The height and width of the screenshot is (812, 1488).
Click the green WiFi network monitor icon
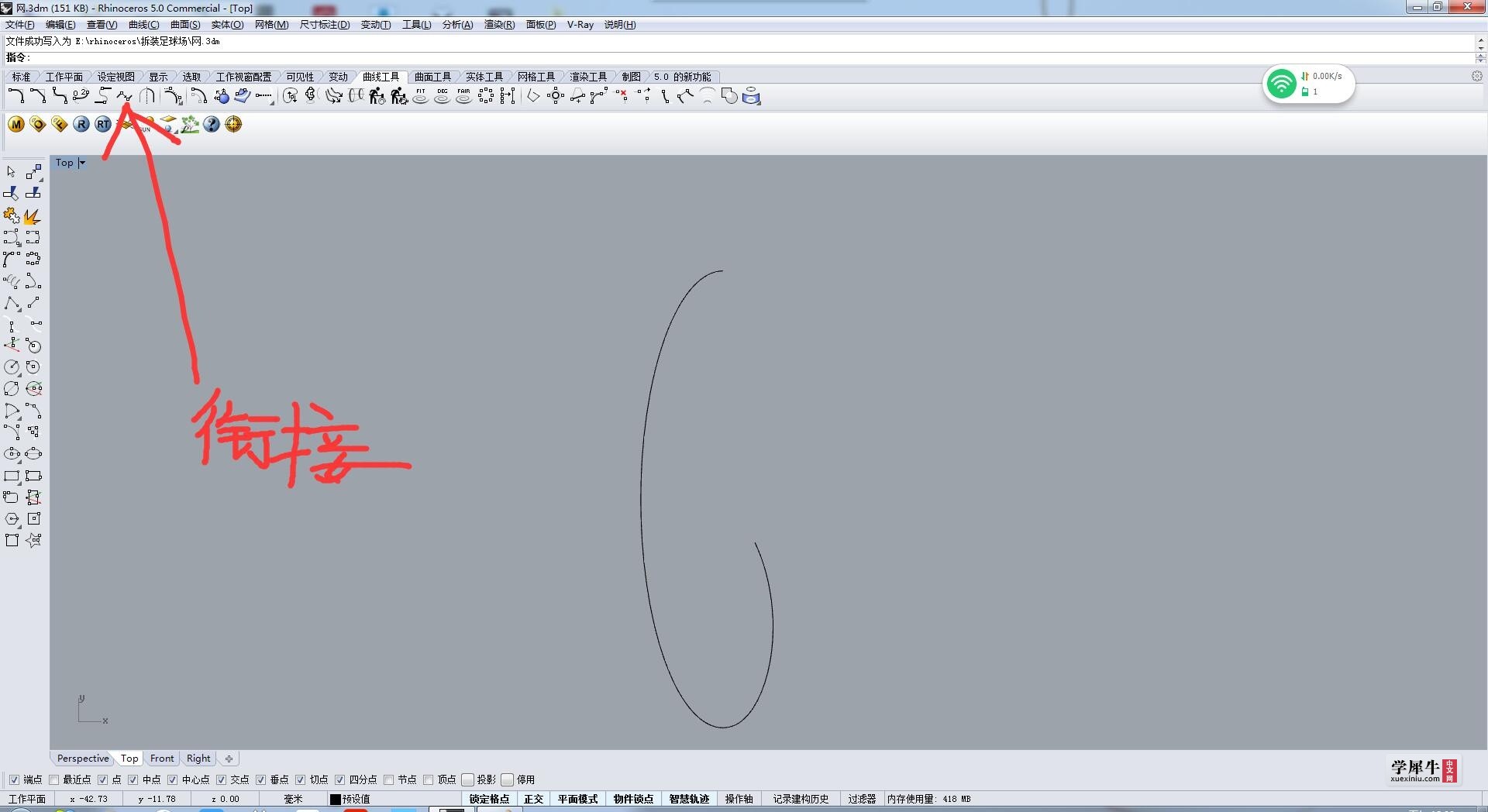(1282, 84)
